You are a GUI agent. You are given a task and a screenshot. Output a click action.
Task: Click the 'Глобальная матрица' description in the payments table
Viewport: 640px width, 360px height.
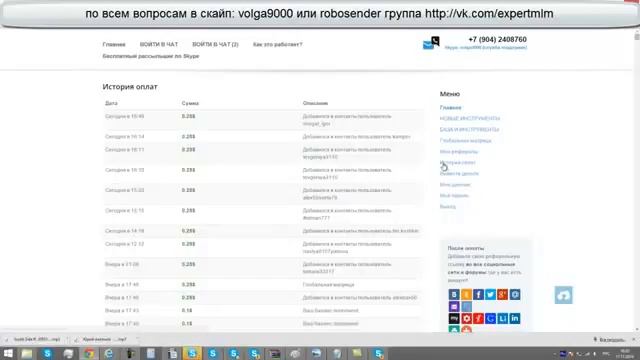pos(328,285)
